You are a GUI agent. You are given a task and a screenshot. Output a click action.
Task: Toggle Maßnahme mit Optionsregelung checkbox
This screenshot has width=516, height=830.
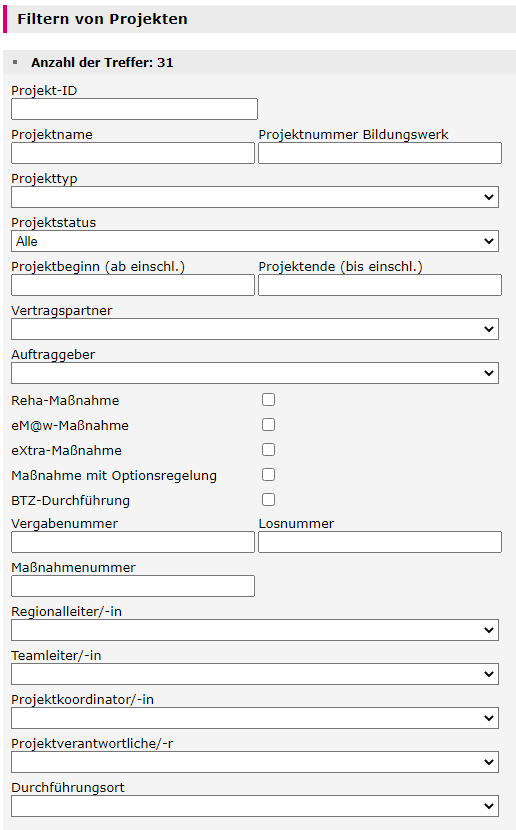268,474
